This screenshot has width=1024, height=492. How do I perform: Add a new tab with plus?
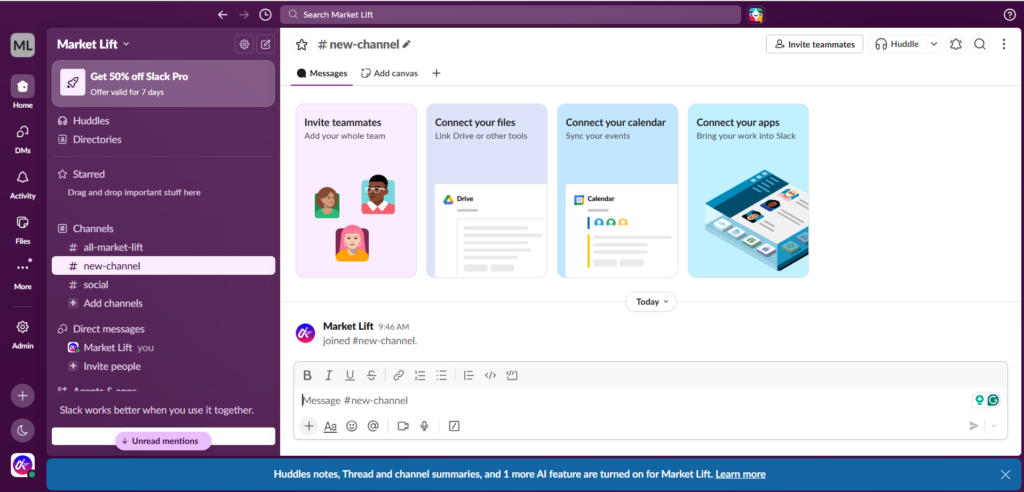pos(436,73)
